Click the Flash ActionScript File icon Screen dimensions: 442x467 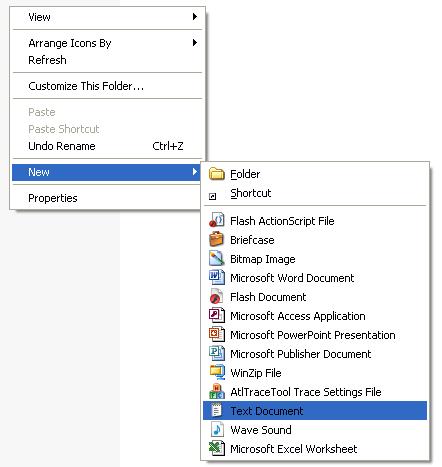pyautogui.click(x=217, y=220)
